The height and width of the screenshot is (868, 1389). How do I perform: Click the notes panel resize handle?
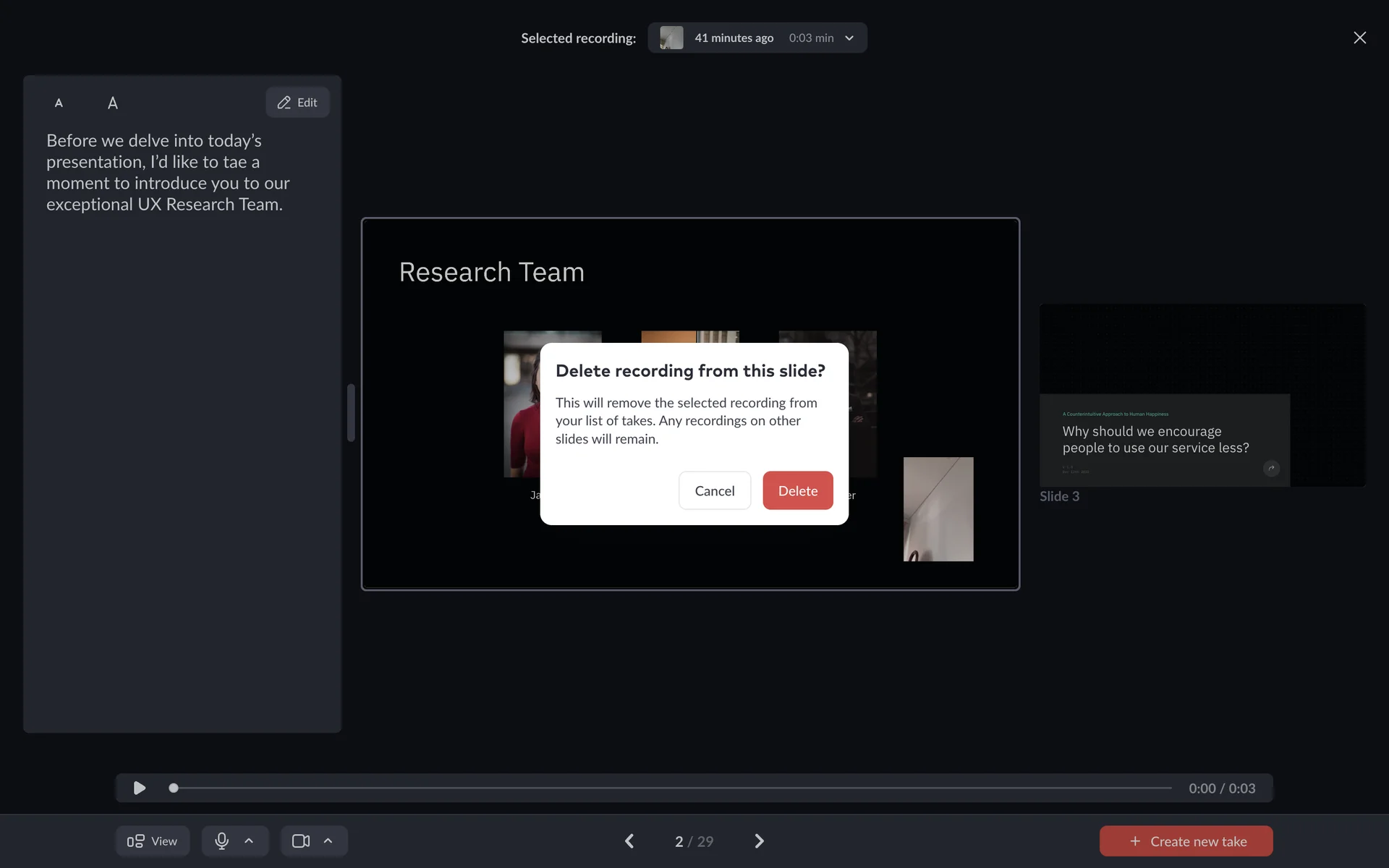pos(351,412)
